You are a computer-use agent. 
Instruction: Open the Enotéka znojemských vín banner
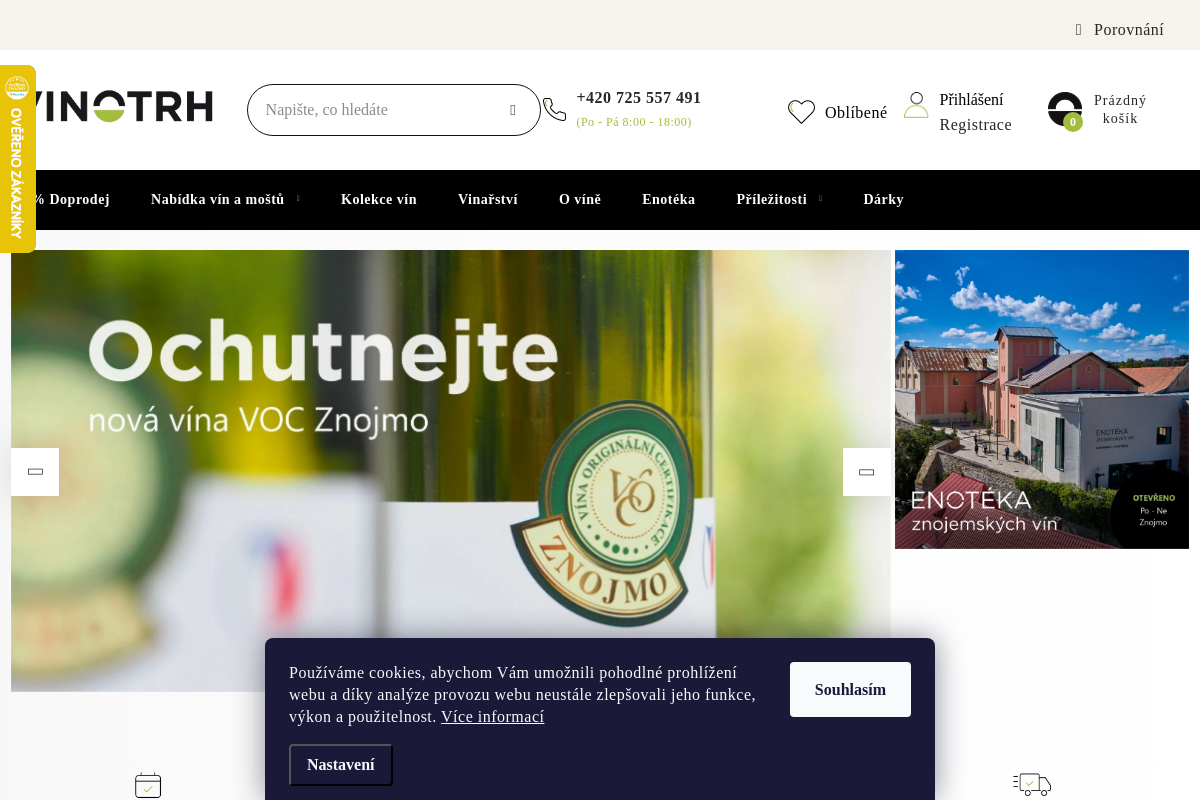[1042, 399]
